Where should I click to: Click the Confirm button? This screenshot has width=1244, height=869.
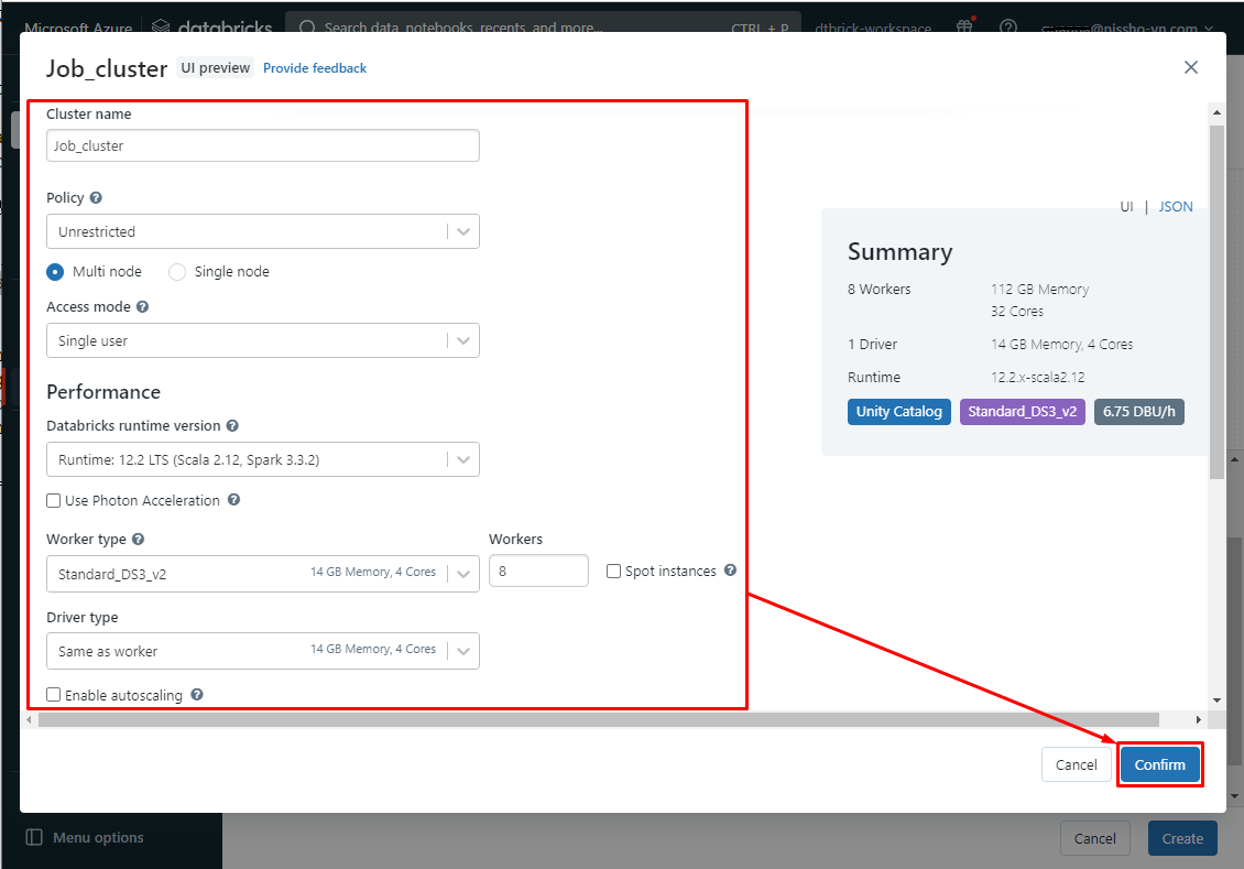(x=1160, y=765)
